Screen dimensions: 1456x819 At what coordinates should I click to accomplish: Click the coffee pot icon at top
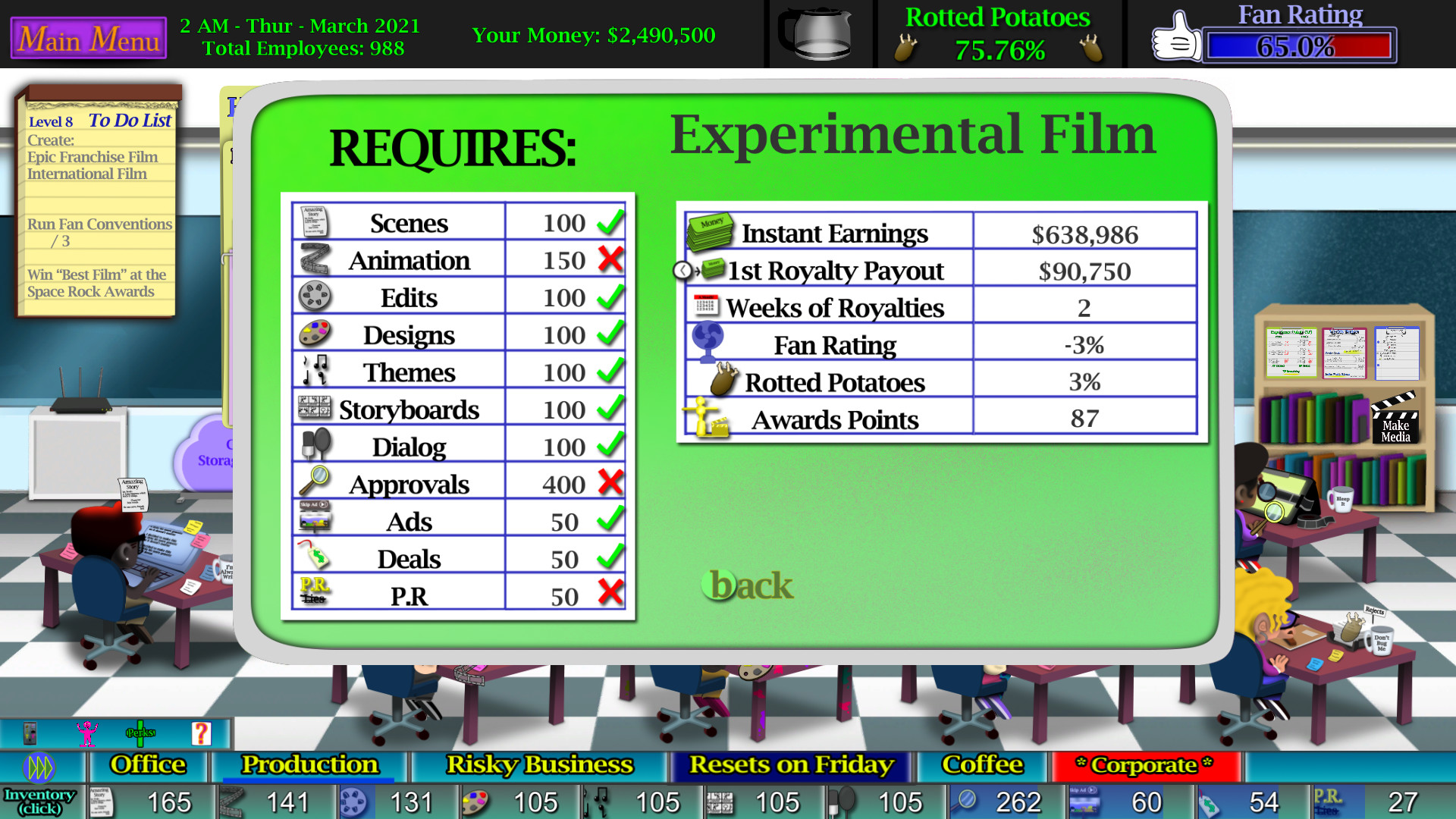820,33
